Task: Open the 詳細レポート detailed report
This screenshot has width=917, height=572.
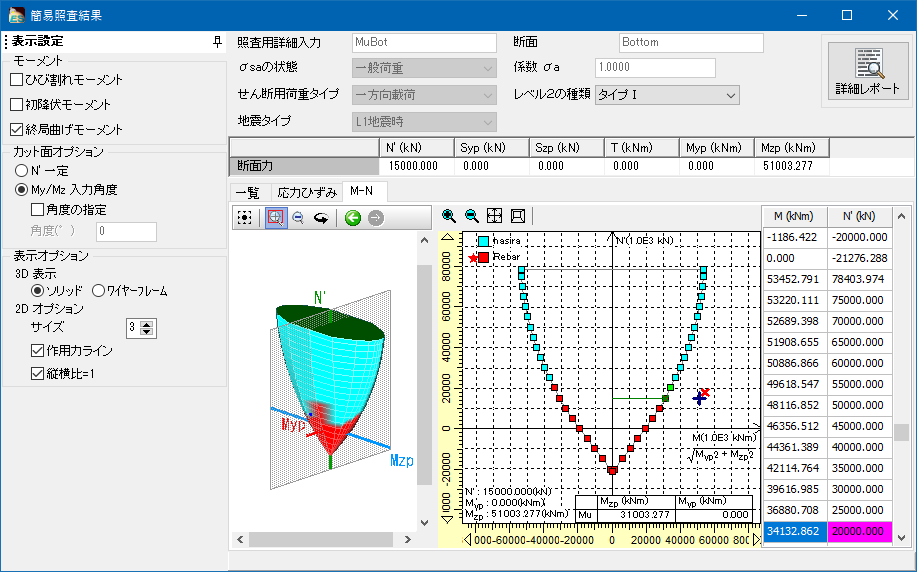Action: [867, 71]
